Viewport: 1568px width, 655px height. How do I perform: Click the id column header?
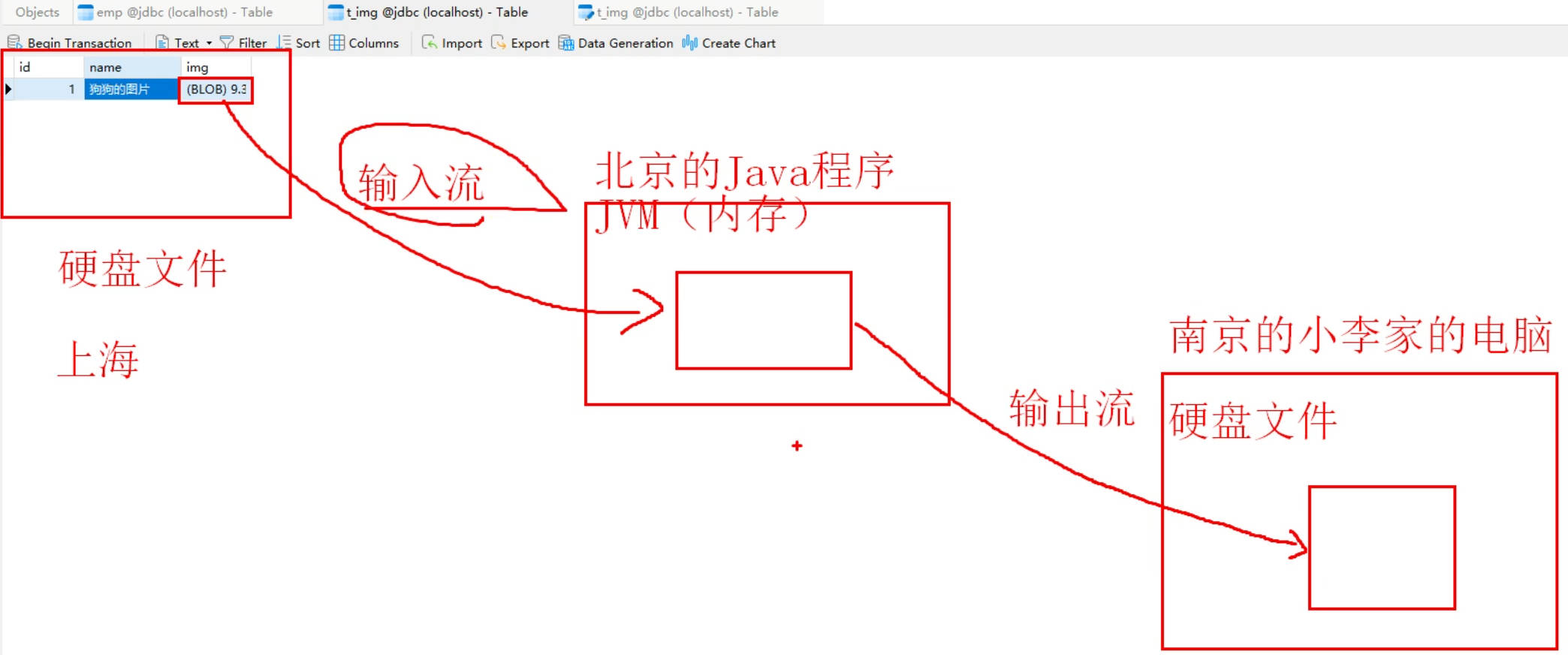point(45,67)
